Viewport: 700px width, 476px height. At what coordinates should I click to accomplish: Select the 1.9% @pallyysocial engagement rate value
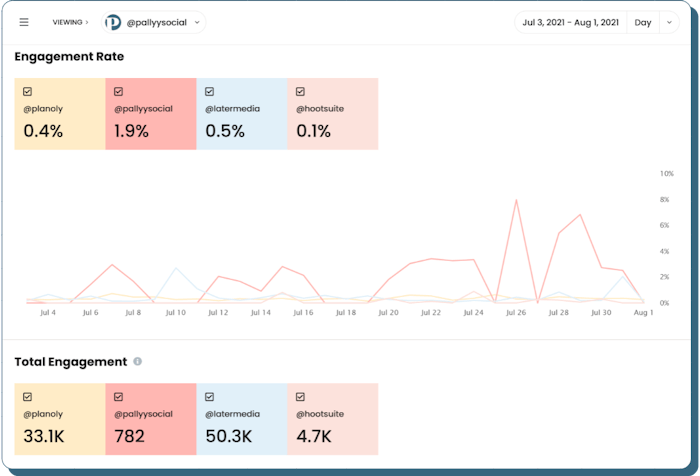pos(131,131)
